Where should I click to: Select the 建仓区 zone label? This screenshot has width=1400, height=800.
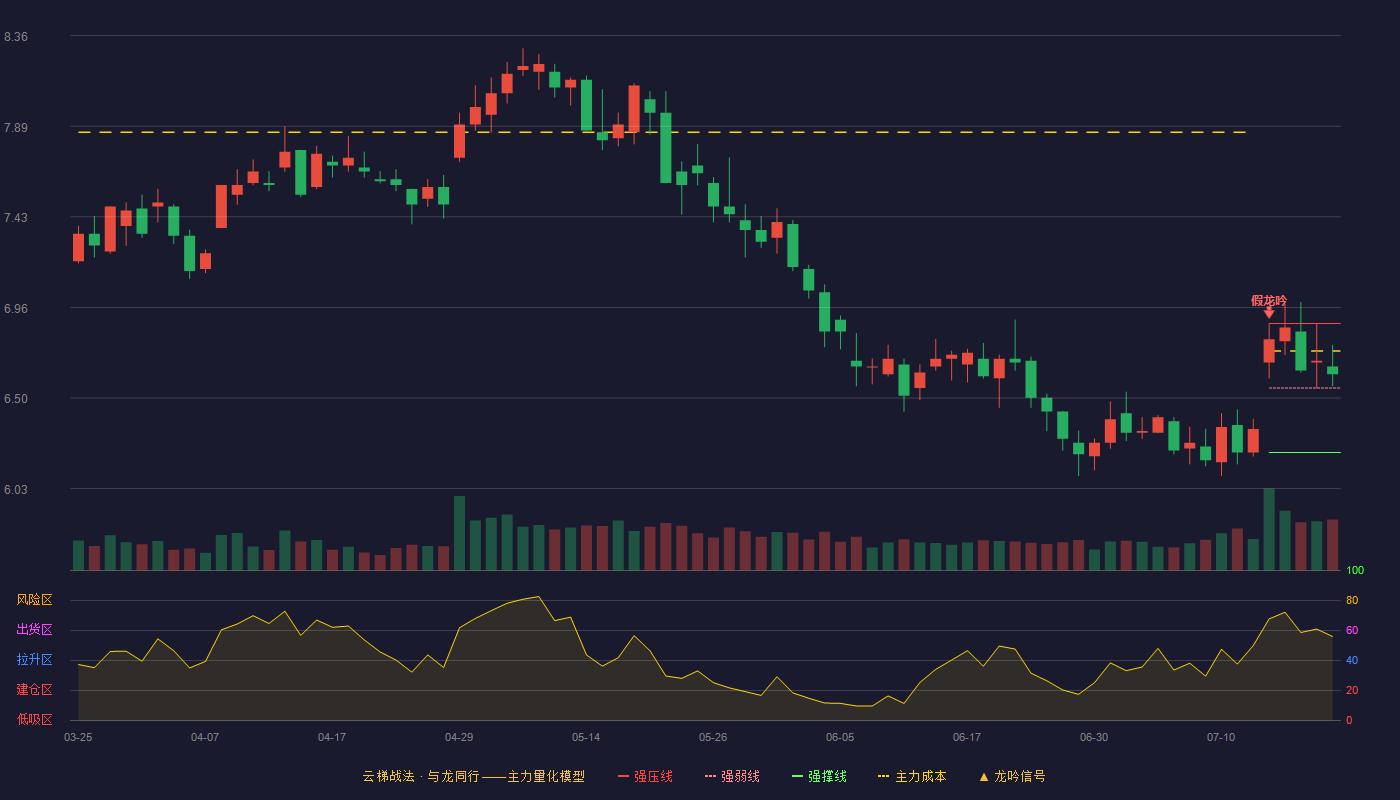pyautogui.click(x=35, y=690)
